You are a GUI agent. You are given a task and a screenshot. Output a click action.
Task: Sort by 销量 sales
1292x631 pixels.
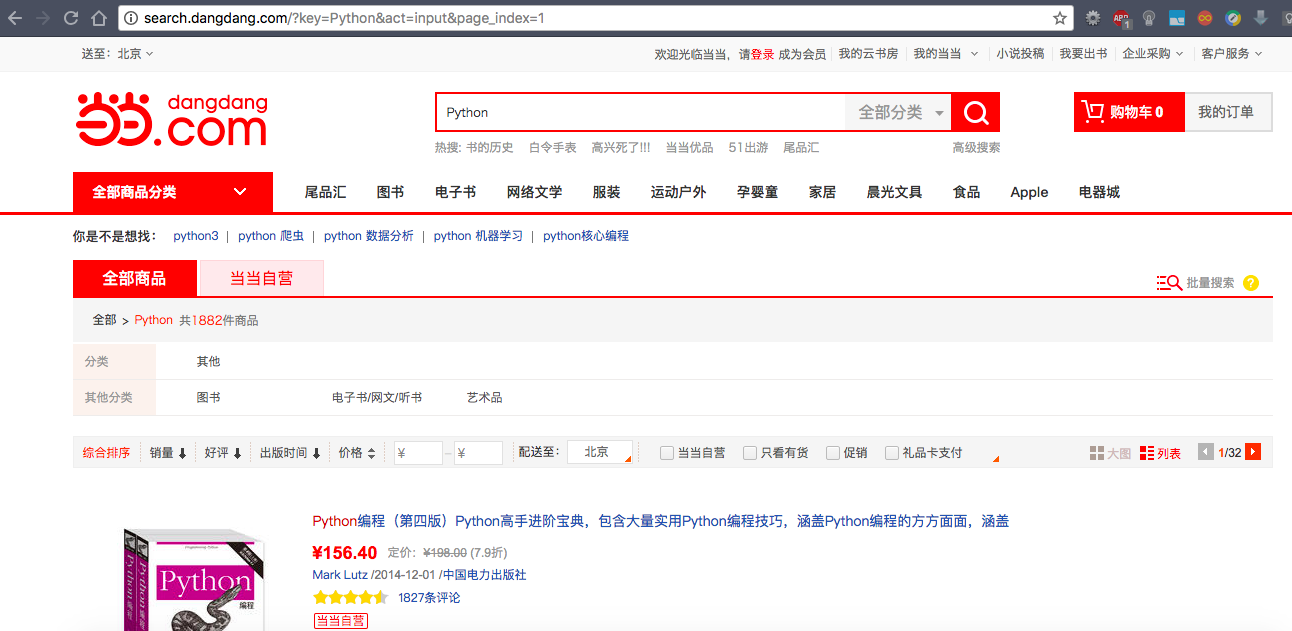168,453
